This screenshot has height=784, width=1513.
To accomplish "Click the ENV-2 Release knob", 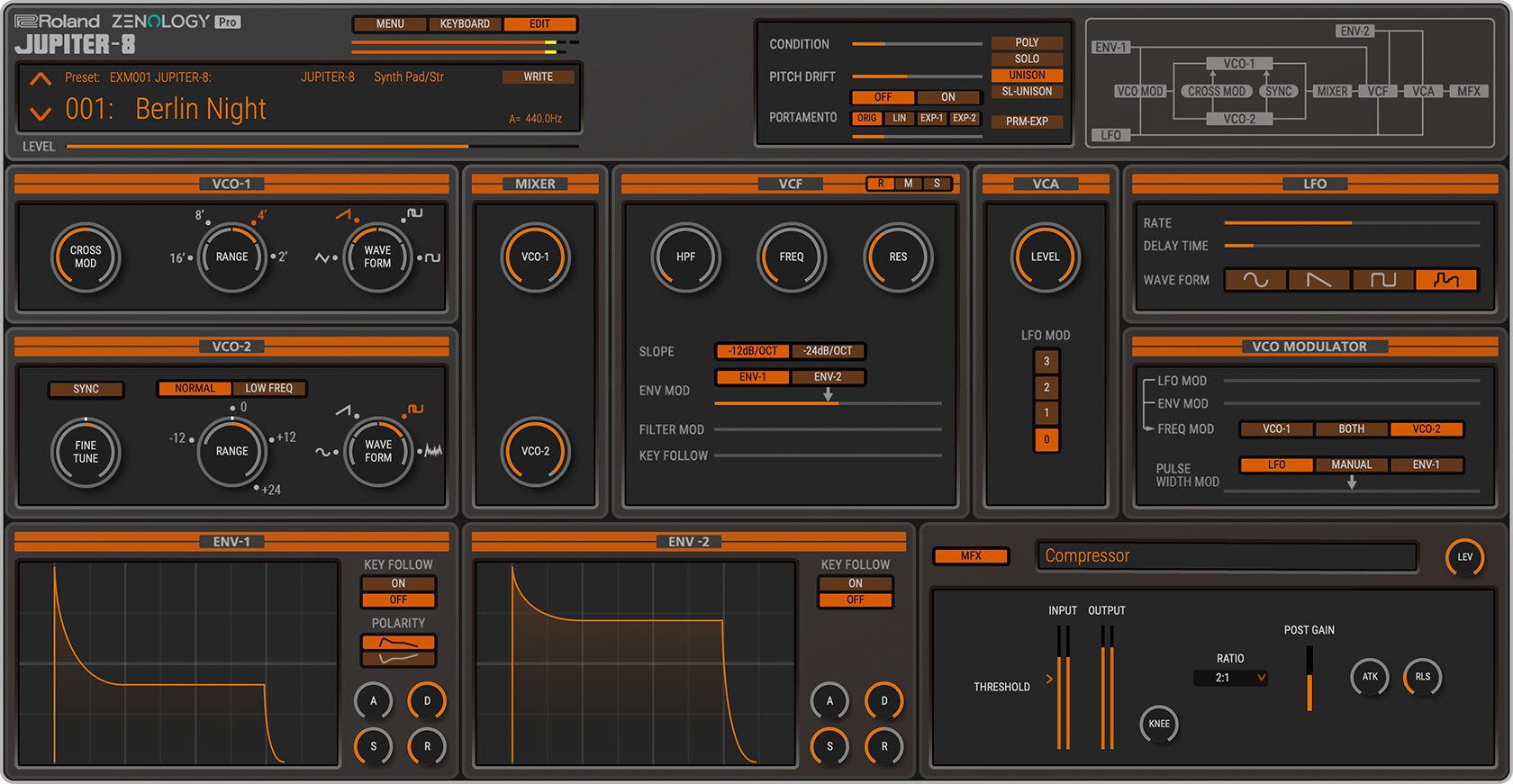I will 883,746.
